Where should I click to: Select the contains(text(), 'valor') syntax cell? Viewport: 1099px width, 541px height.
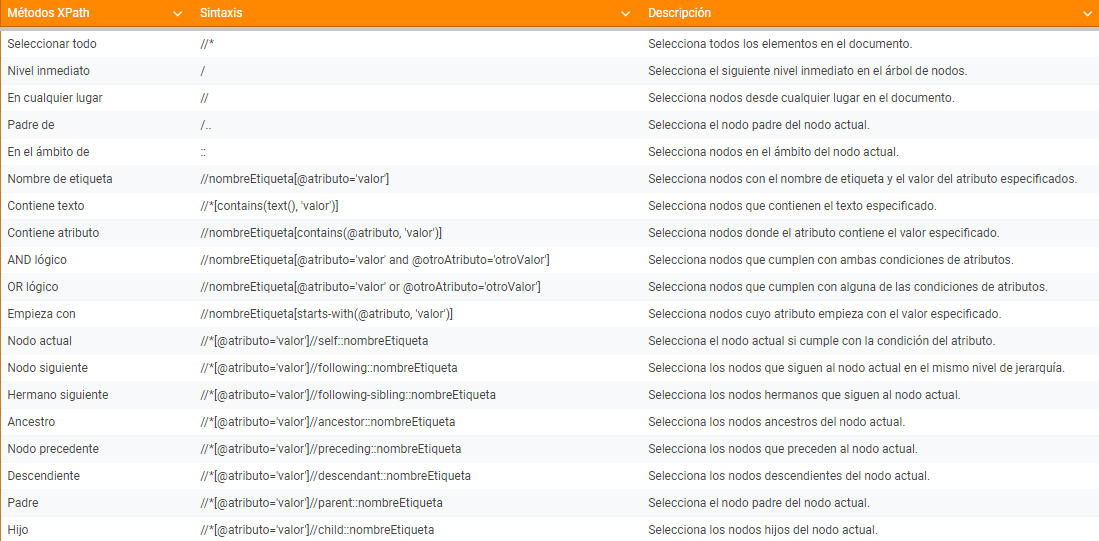tap(270, 206)
